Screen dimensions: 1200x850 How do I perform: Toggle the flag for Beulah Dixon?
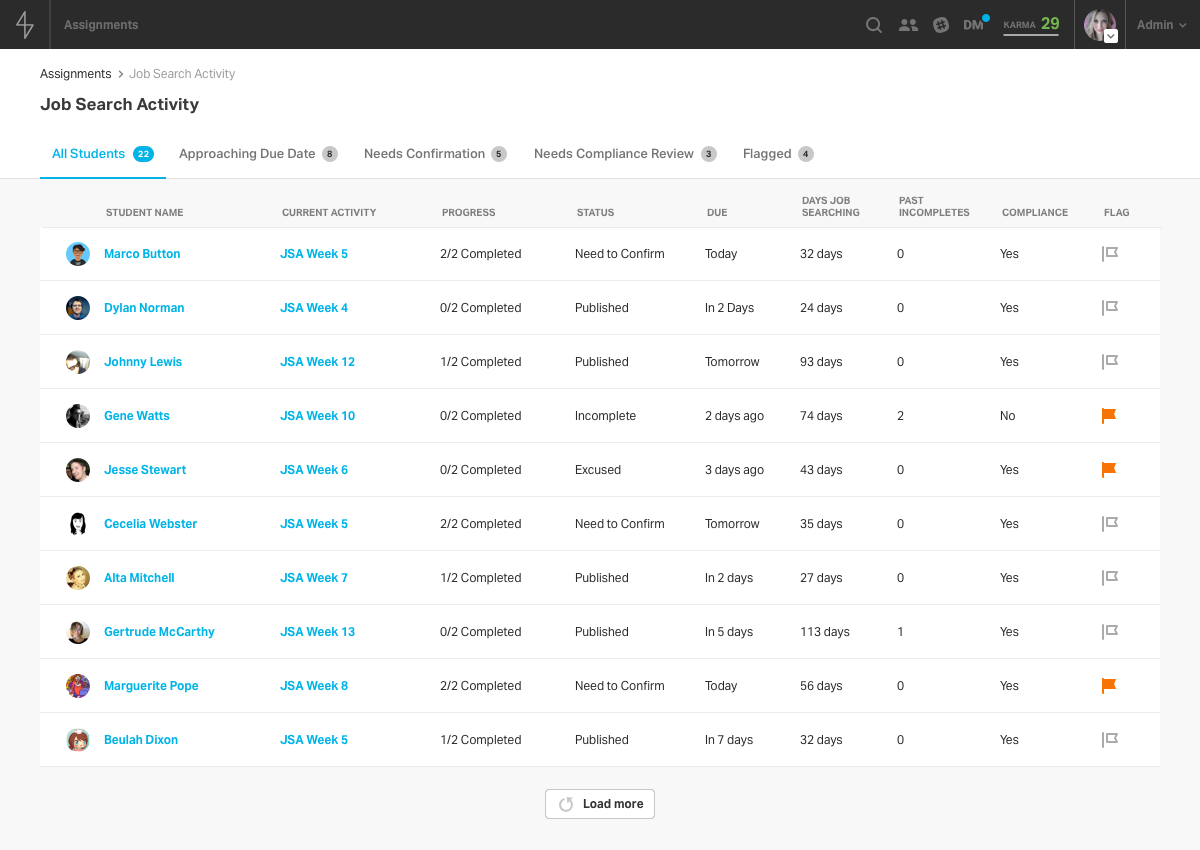click(1109, 739)
